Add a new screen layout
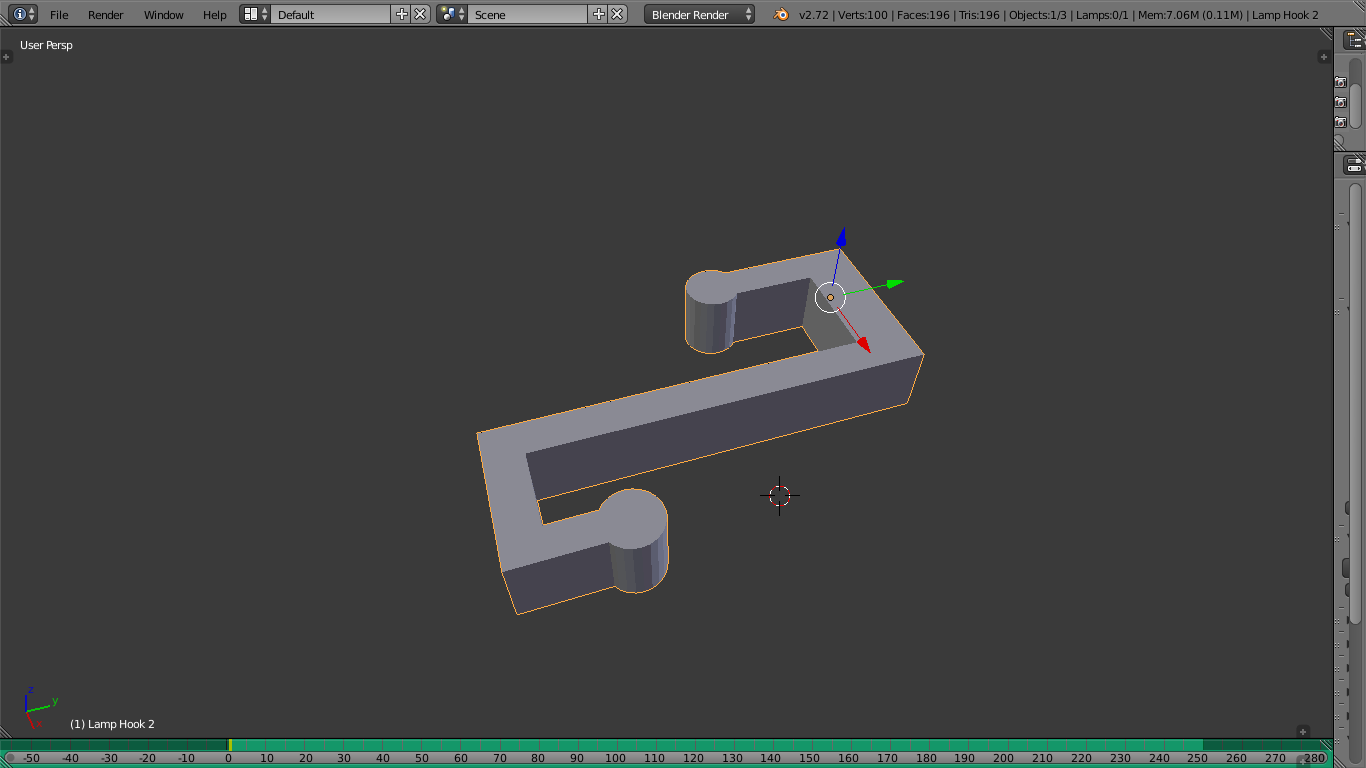Image resolution: width=1366 pixels, height=768 pixels. pos(402,14)
